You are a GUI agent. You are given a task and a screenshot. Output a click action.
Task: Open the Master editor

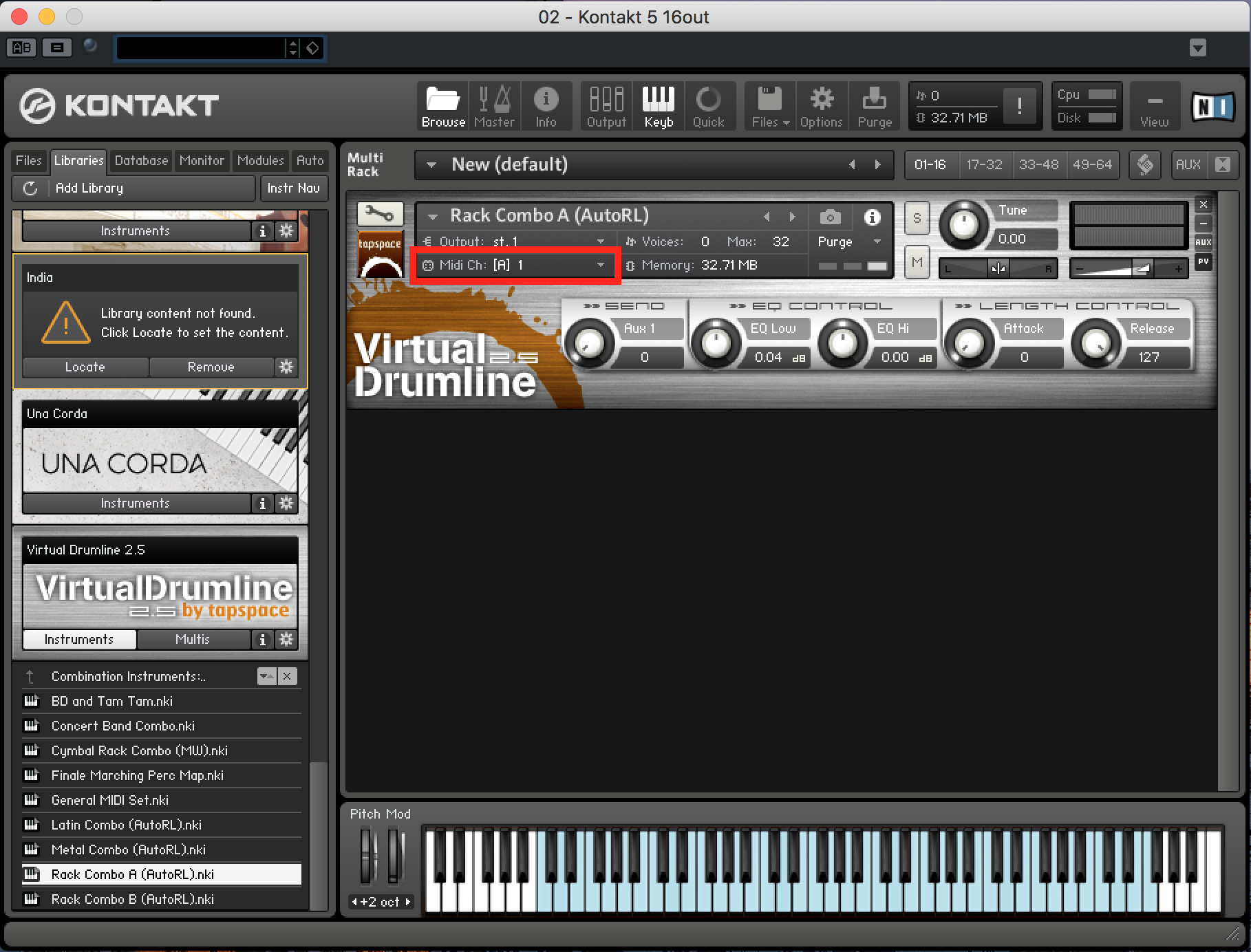point(494,106)
